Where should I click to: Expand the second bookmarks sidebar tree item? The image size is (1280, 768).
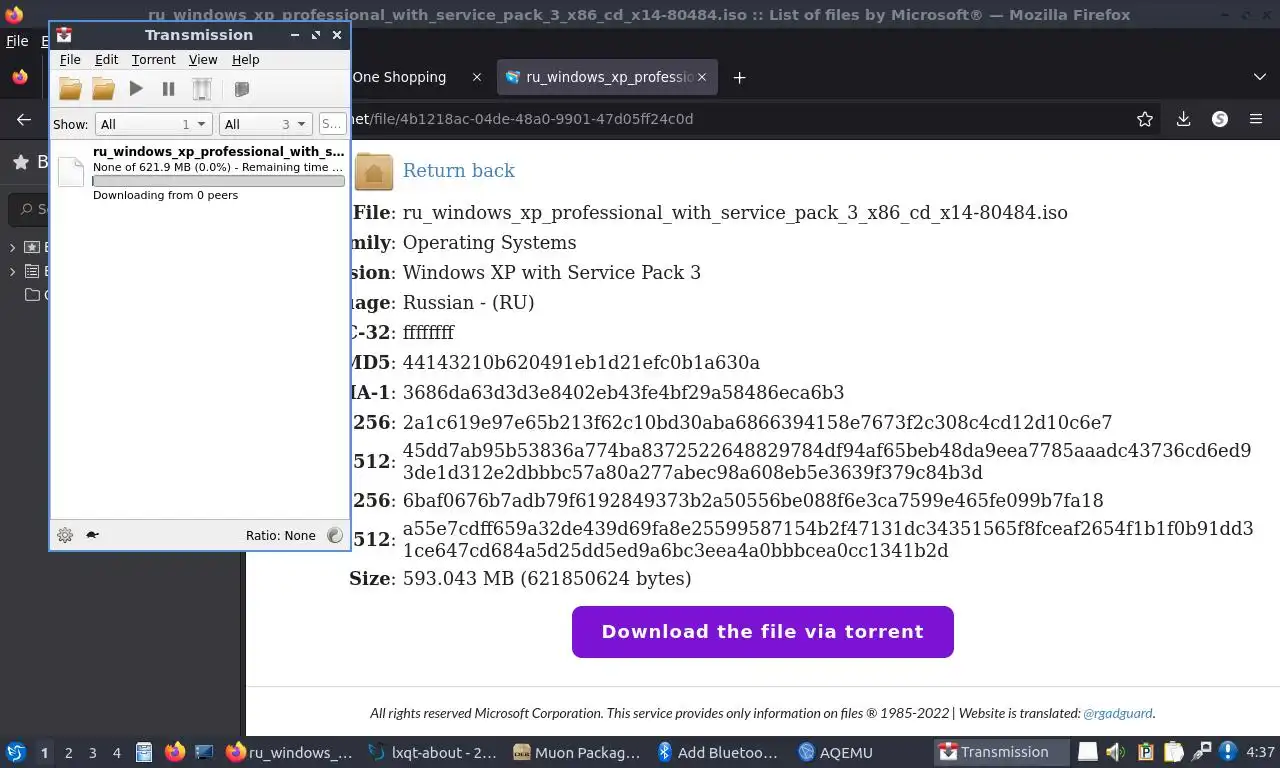pyautogui.click(x=13, y=271)
